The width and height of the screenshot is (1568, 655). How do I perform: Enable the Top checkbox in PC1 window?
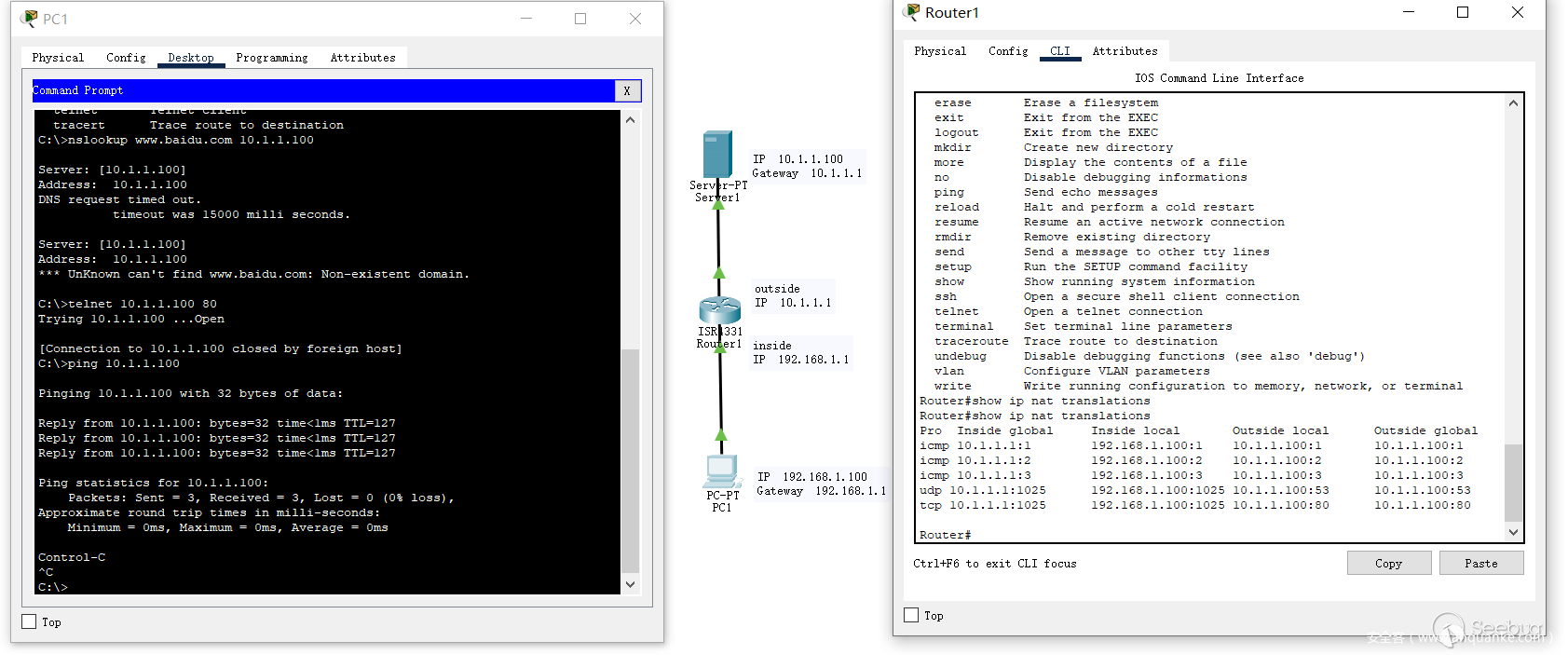point(29,621)
